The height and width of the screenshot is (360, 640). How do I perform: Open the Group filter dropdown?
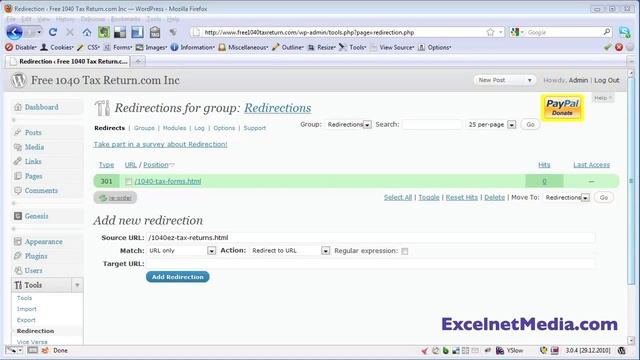pos(349,124)
